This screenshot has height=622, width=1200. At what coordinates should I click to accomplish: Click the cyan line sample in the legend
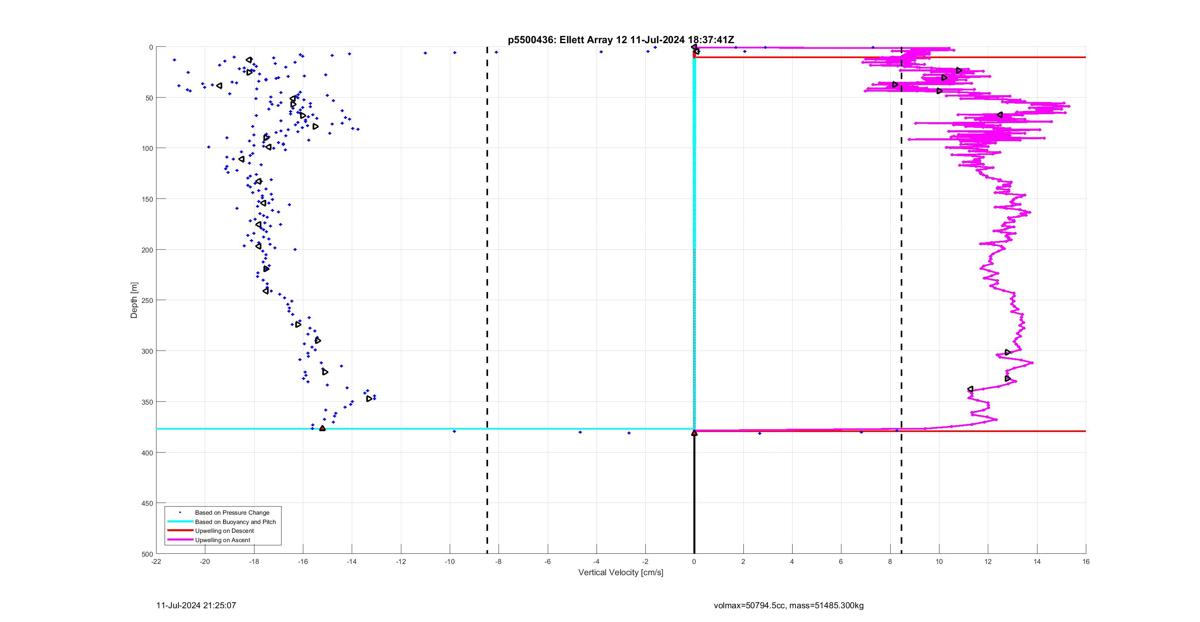click(x=180, y=522)
